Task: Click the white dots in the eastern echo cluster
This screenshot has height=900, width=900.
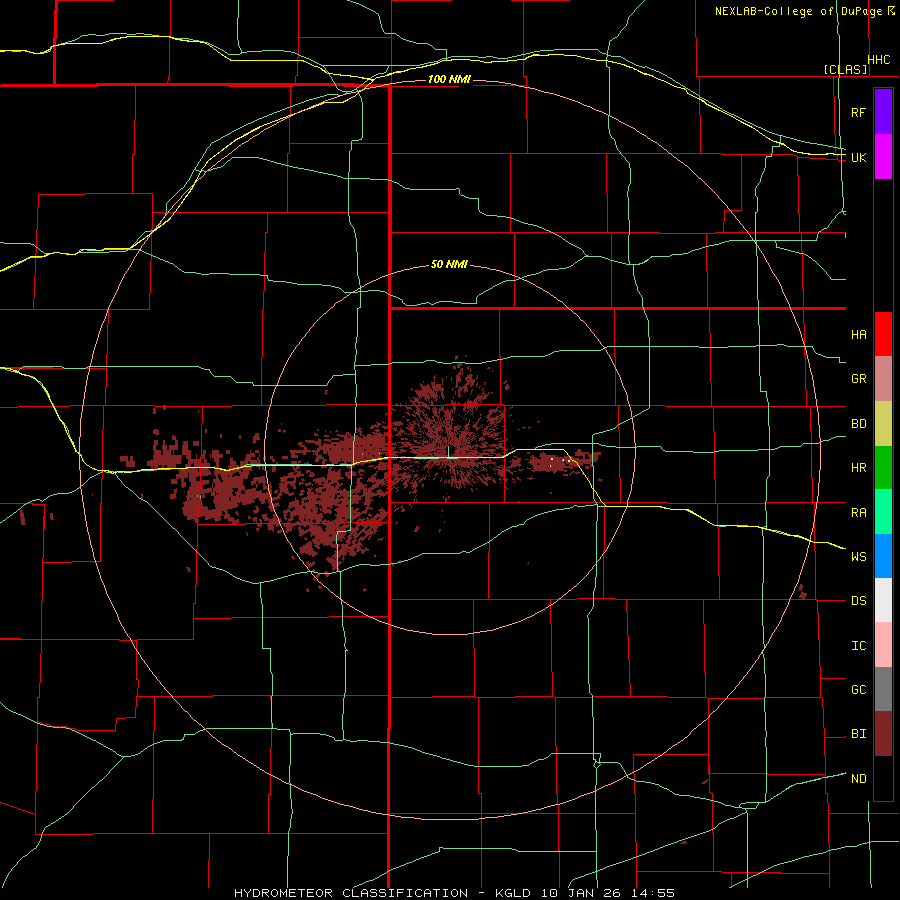Action: [560, 460]
